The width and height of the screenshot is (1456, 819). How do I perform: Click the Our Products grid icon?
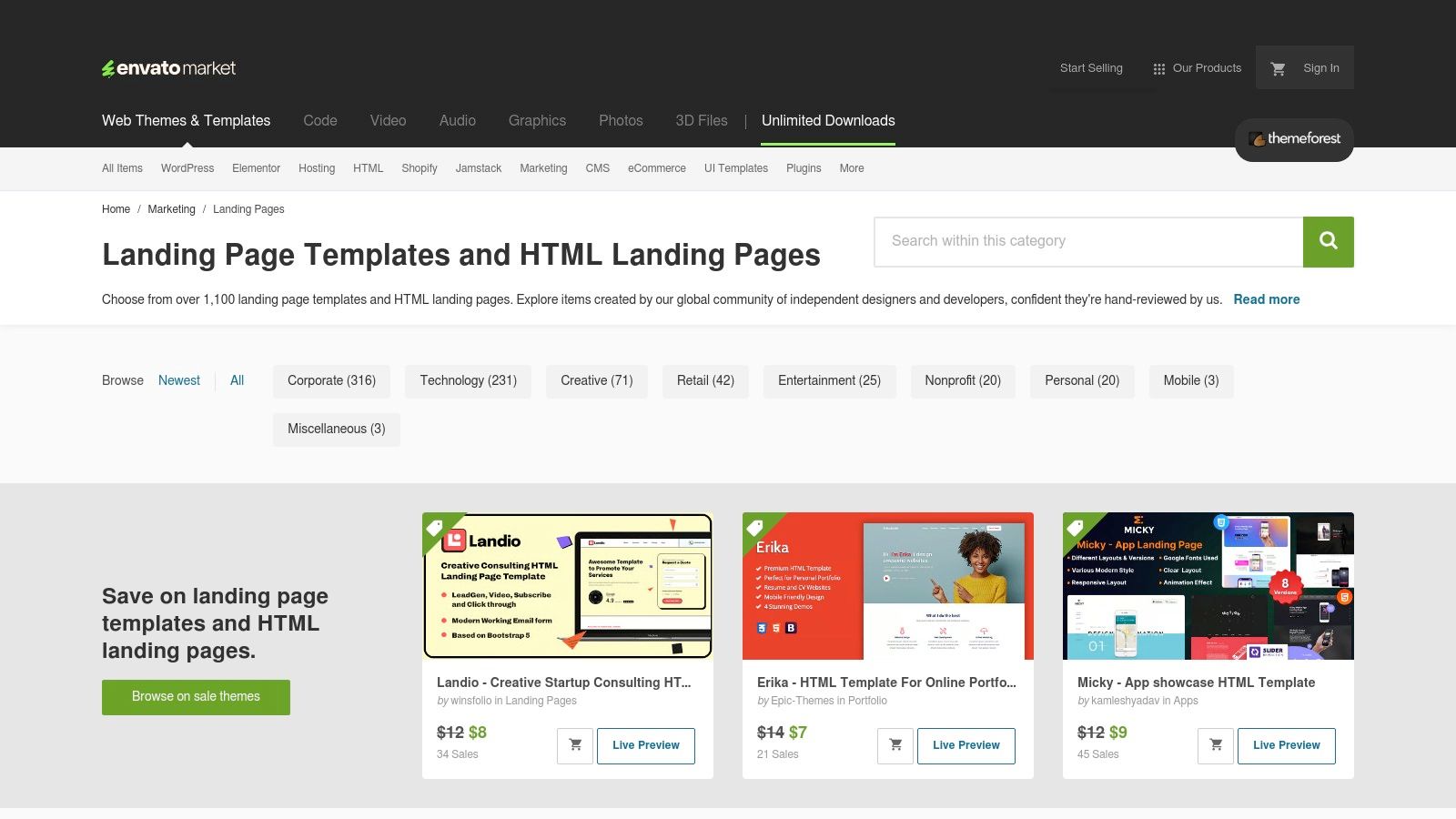[1158, 67]
